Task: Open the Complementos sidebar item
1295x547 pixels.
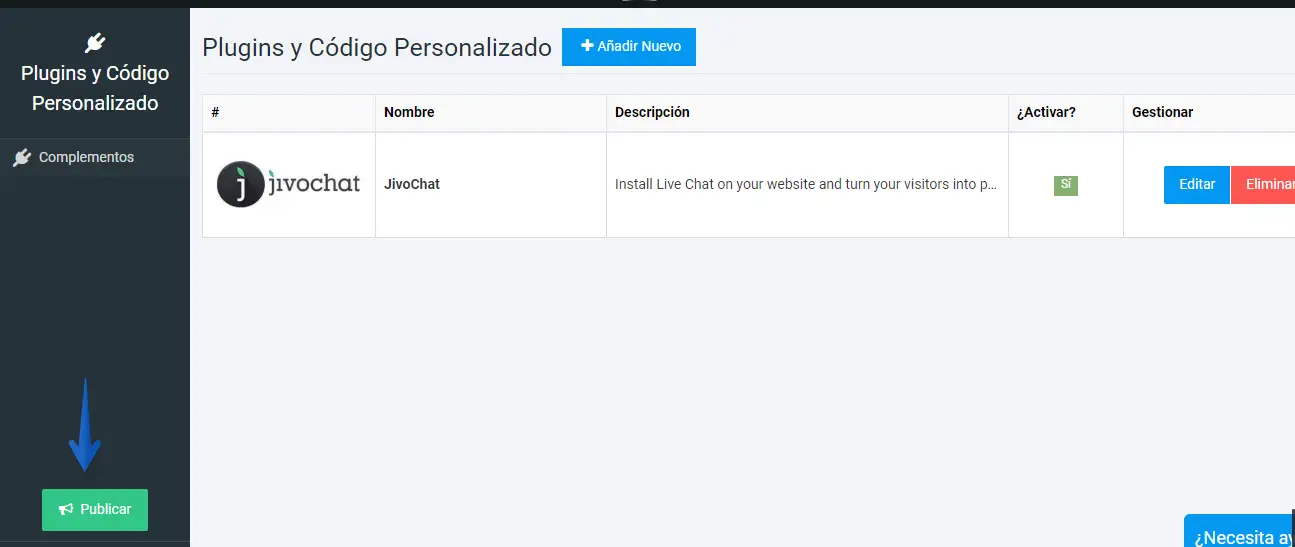Action: (x=86, y=158)
